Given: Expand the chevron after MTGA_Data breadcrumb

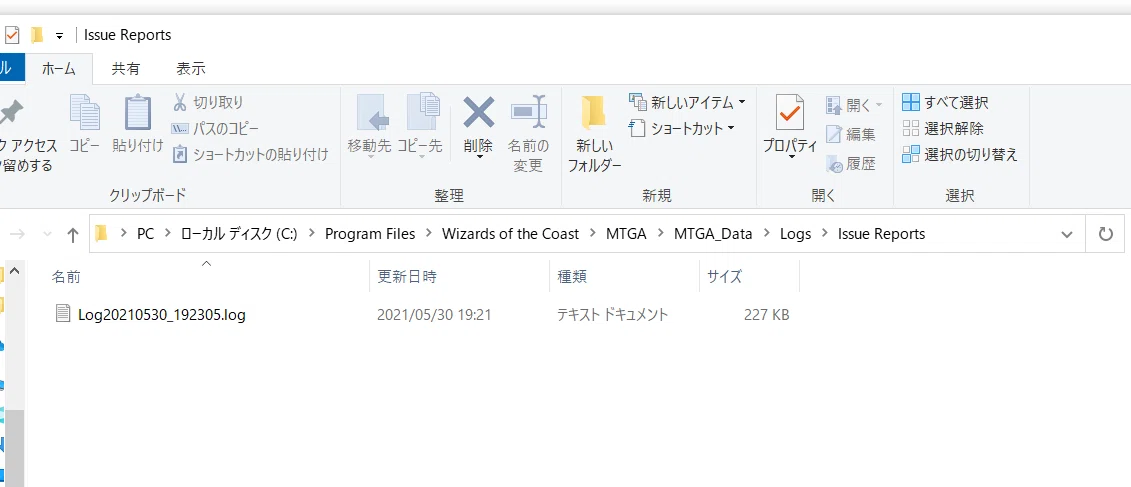Looking at the screenshot, I should 766,234.
